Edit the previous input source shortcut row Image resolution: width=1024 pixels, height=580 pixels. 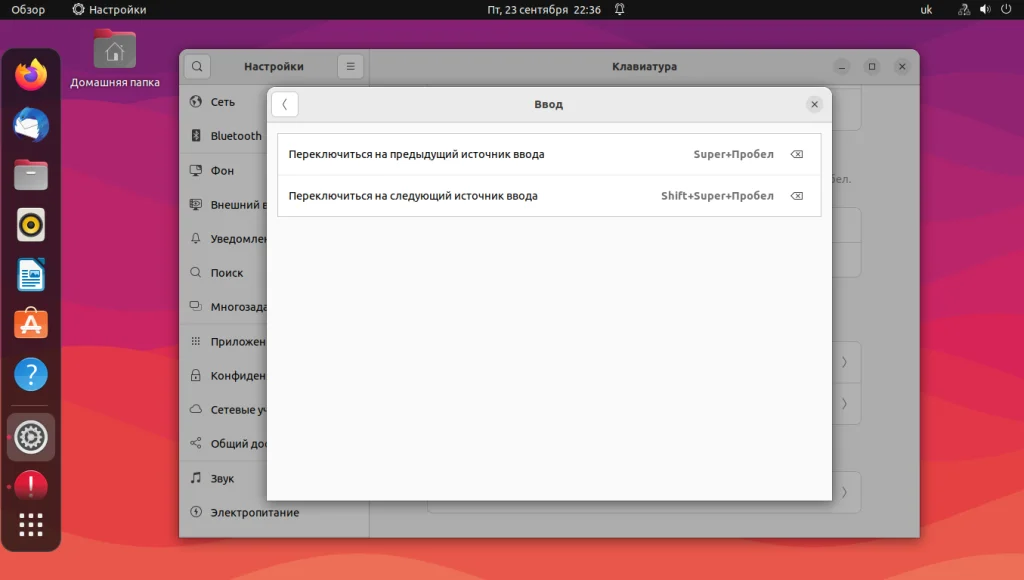click(549, 154)
